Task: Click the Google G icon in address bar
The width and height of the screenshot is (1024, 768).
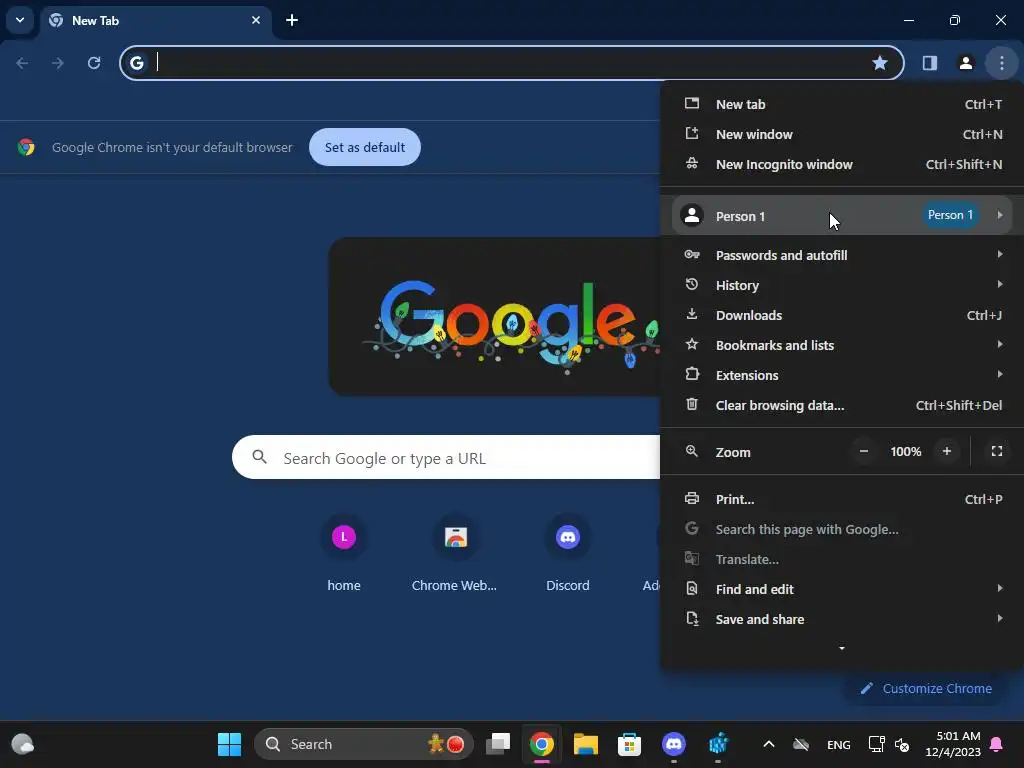Action: [136, 63]
